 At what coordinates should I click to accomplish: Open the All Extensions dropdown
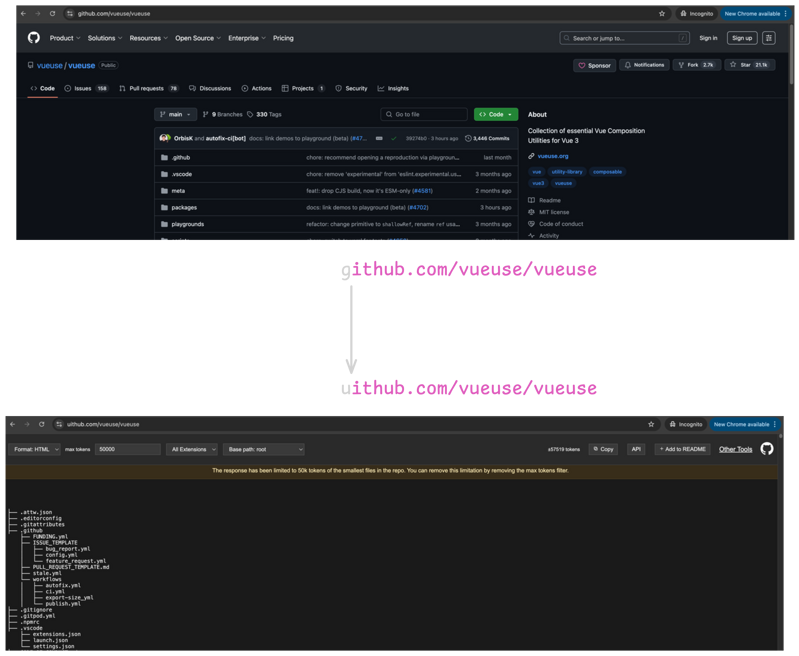pos(192,449)
